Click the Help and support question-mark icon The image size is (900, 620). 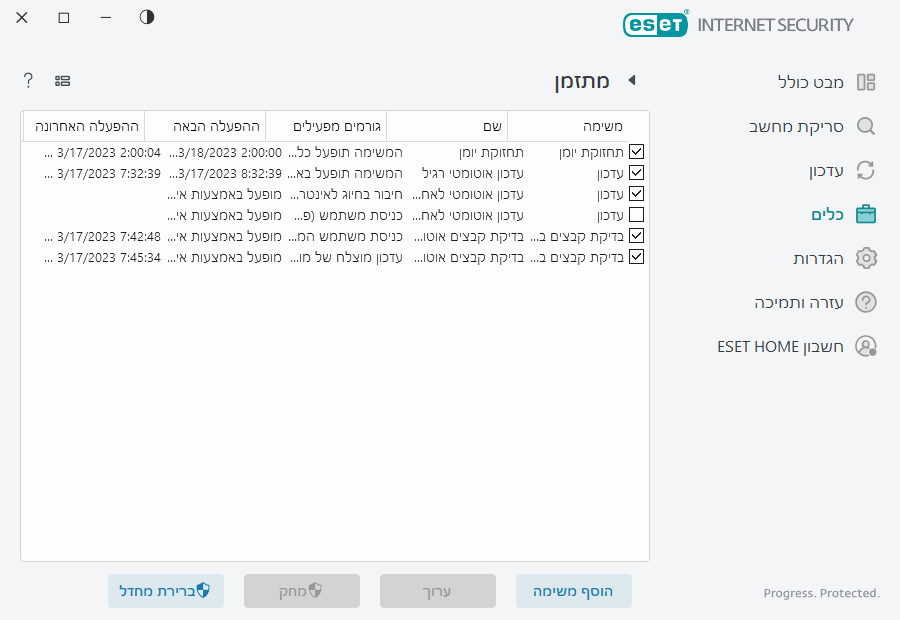point(866,302)
